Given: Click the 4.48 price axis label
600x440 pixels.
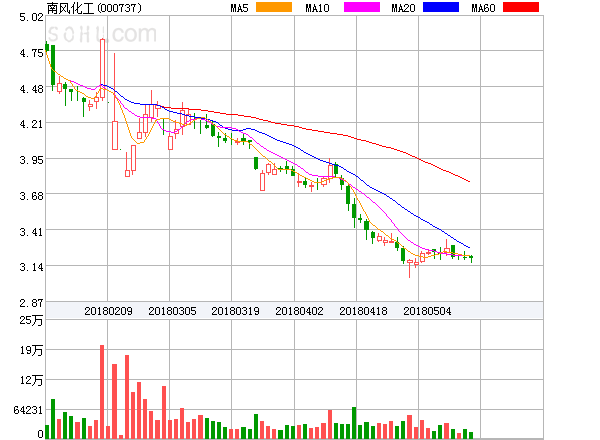Looking at the screenshot, I should pyautogui.click(x=31, y=89).
